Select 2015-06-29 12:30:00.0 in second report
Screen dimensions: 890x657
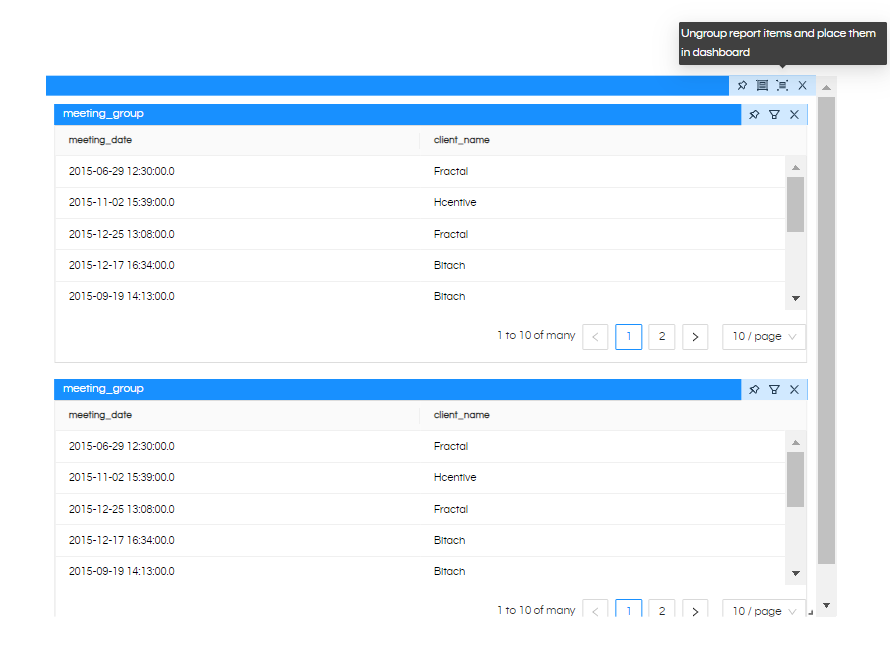click(x=121, y=447)
